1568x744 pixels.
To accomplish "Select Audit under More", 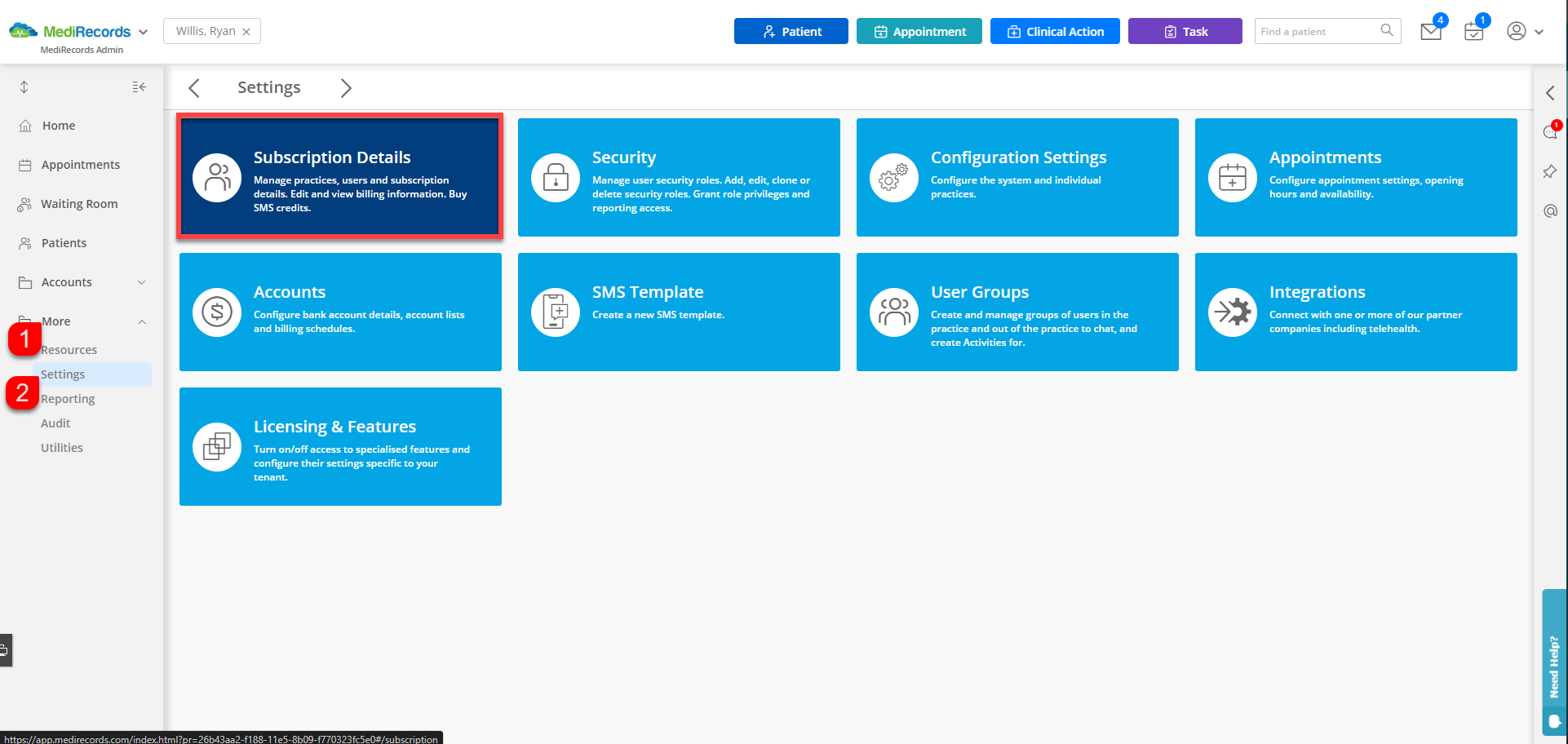I will [55, 423].
